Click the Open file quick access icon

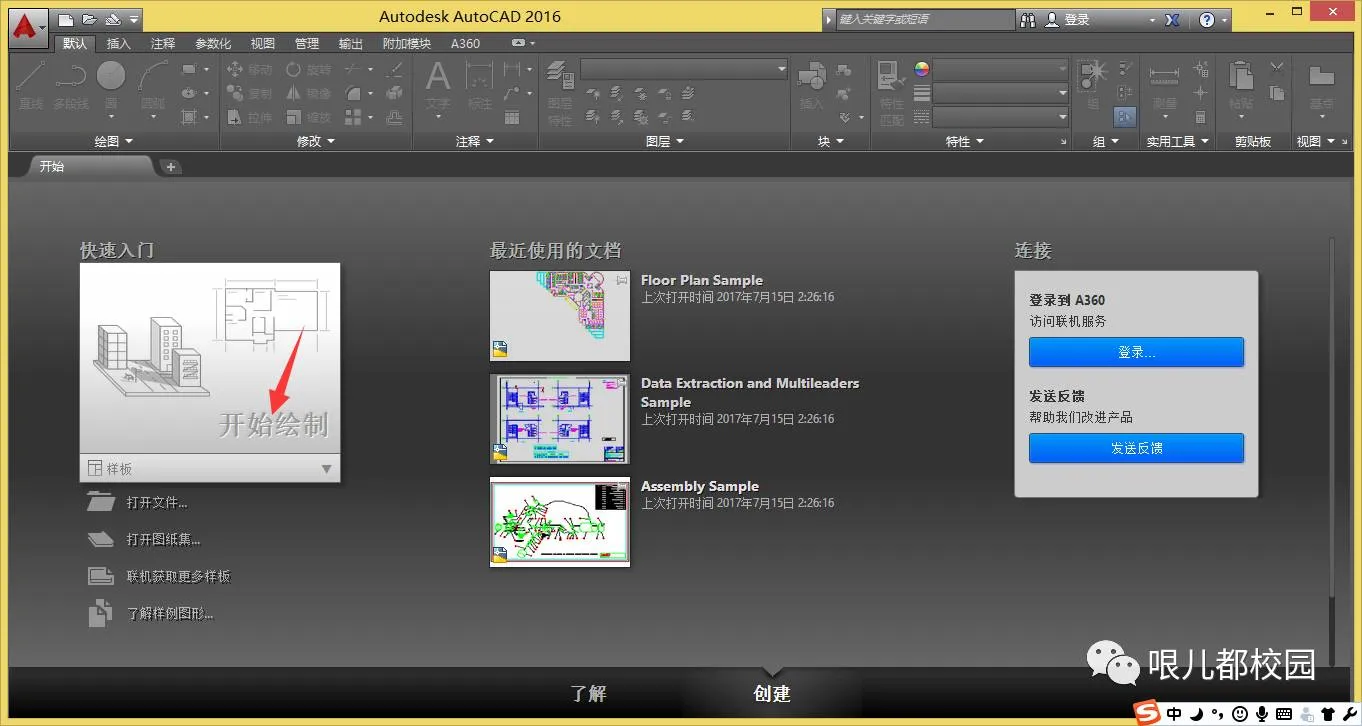(x=89, y=19)
